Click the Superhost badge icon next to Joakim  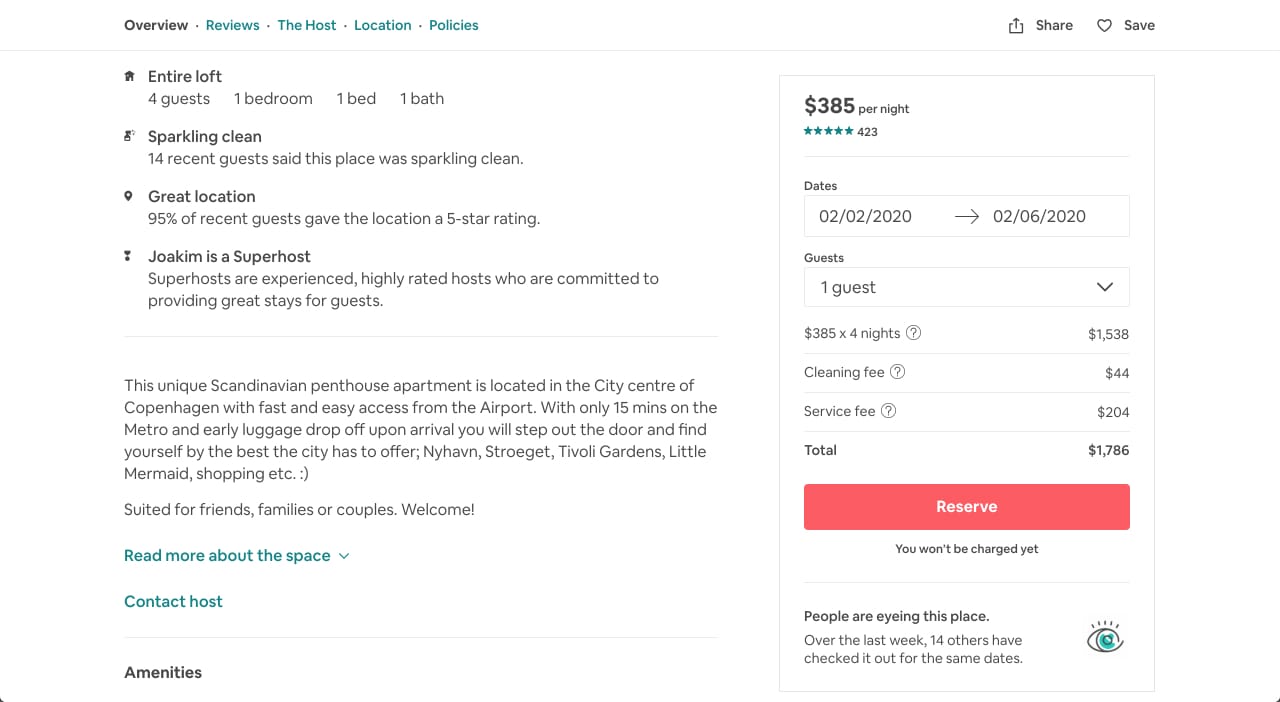click(128, 256)
